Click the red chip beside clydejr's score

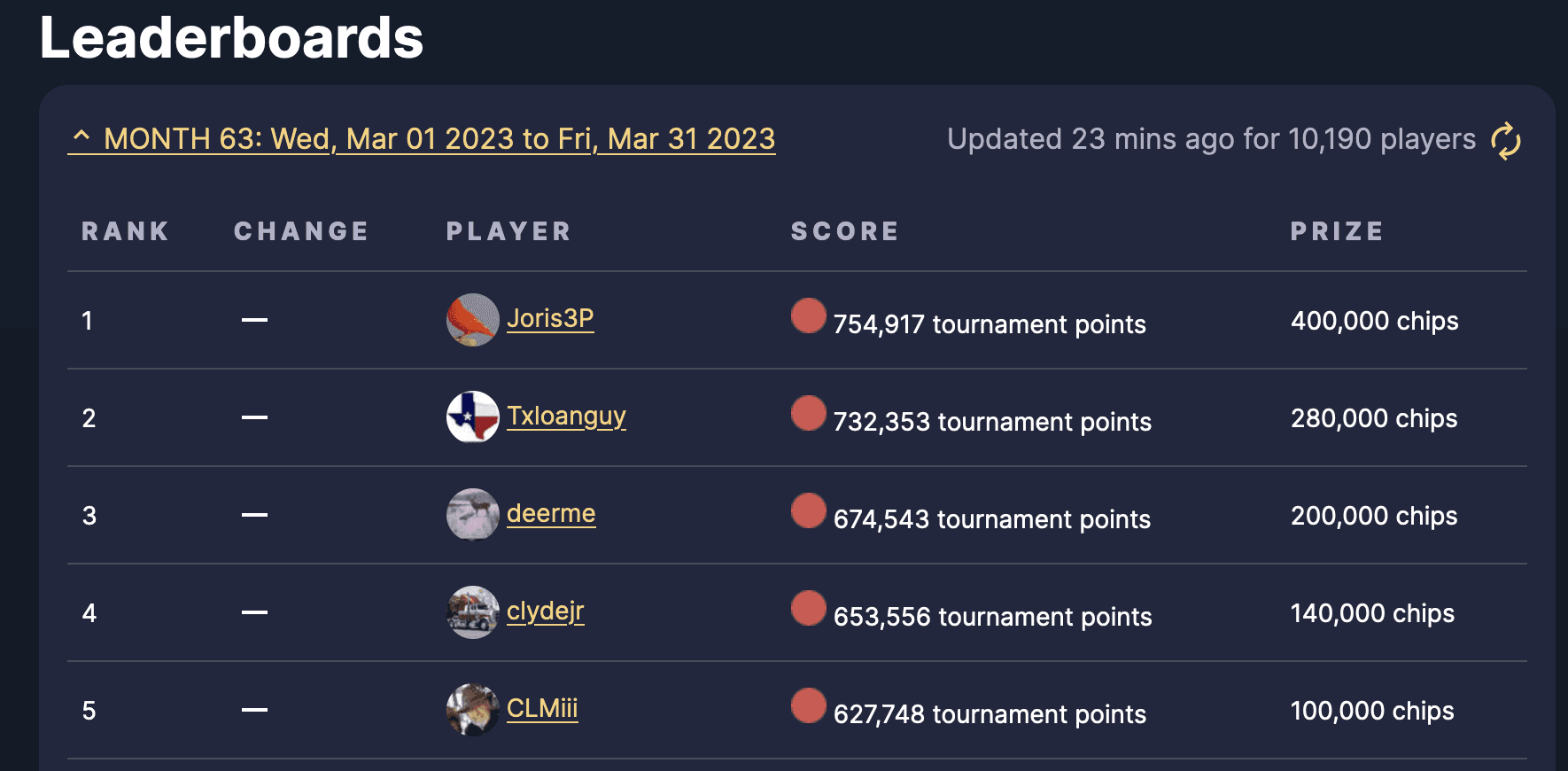coord(807,608)
